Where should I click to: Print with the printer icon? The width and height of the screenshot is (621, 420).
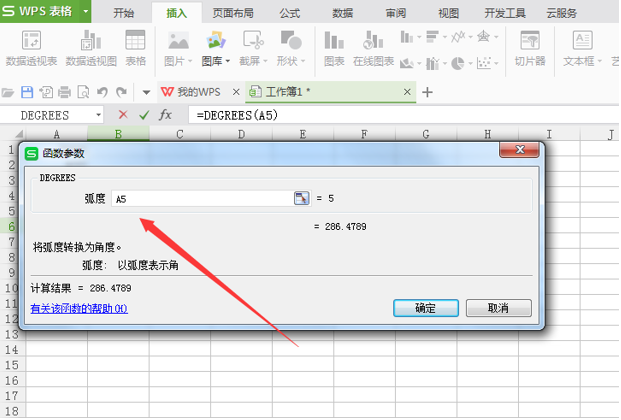pyautogui.click(x=64, y=92)
